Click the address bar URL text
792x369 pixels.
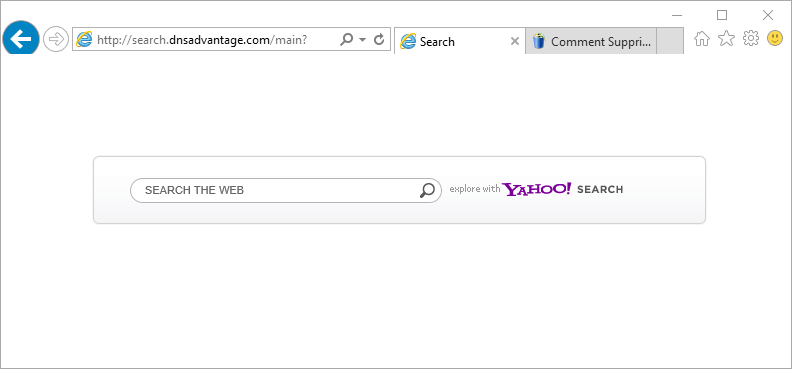(x=202, y=40)
